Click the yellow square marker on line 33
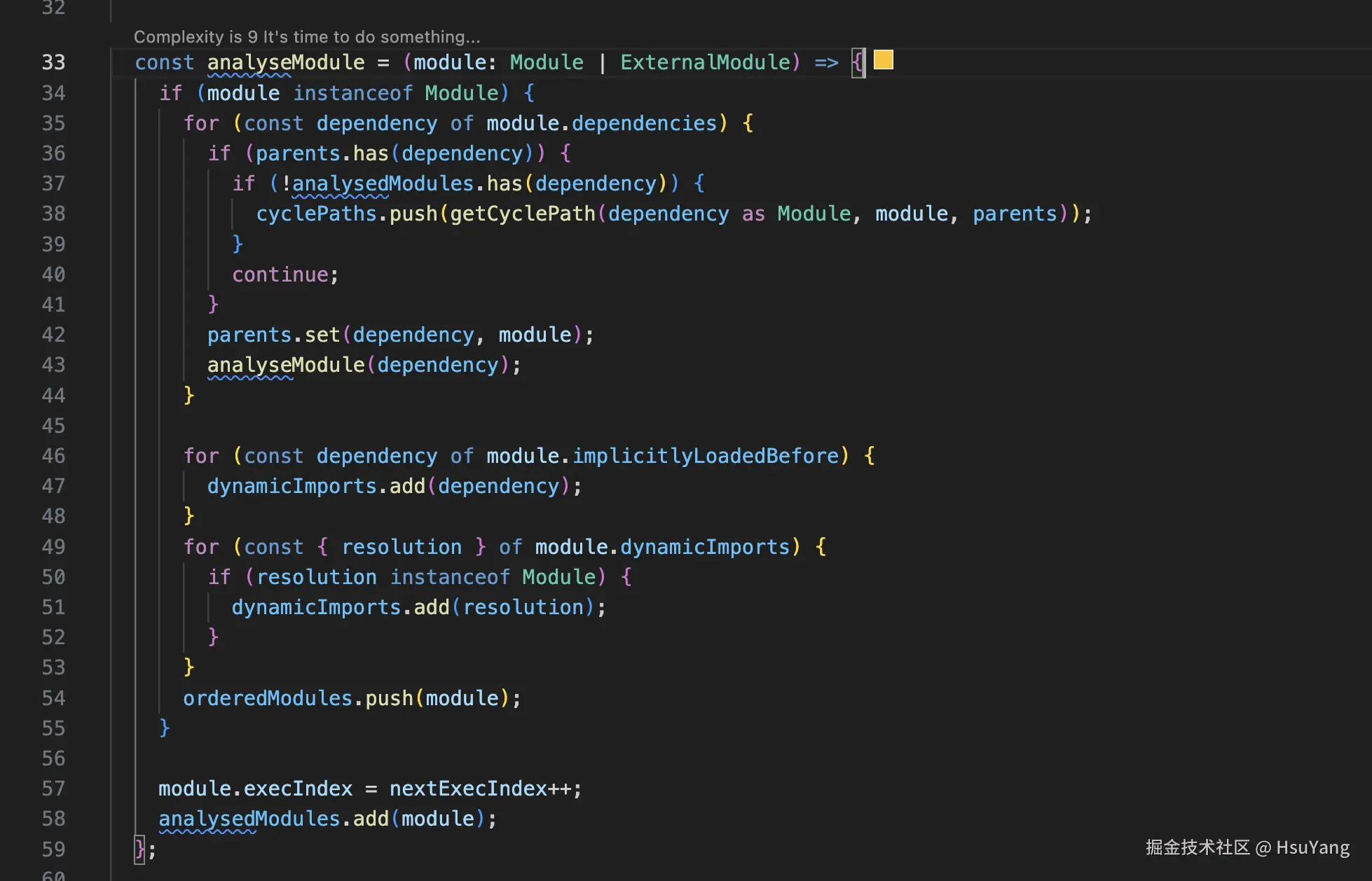The width and height of the screenshot is (1372, 881). point(884,60)
